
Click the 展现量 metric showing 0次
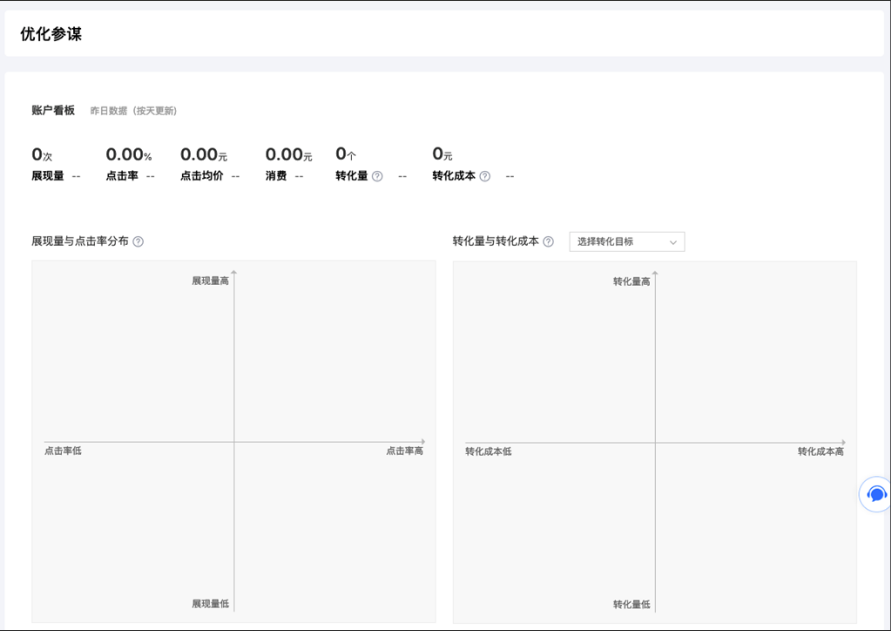(x=42, y=155)
